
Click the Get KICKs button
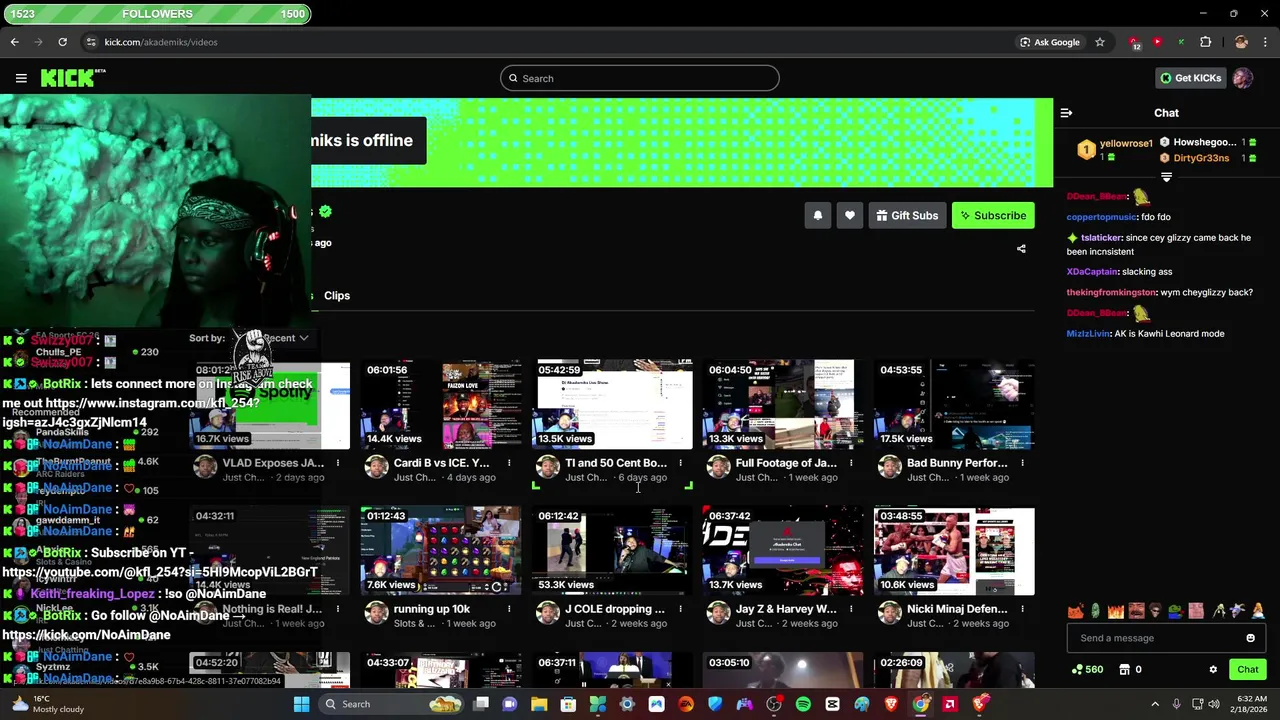[1190, 78]
